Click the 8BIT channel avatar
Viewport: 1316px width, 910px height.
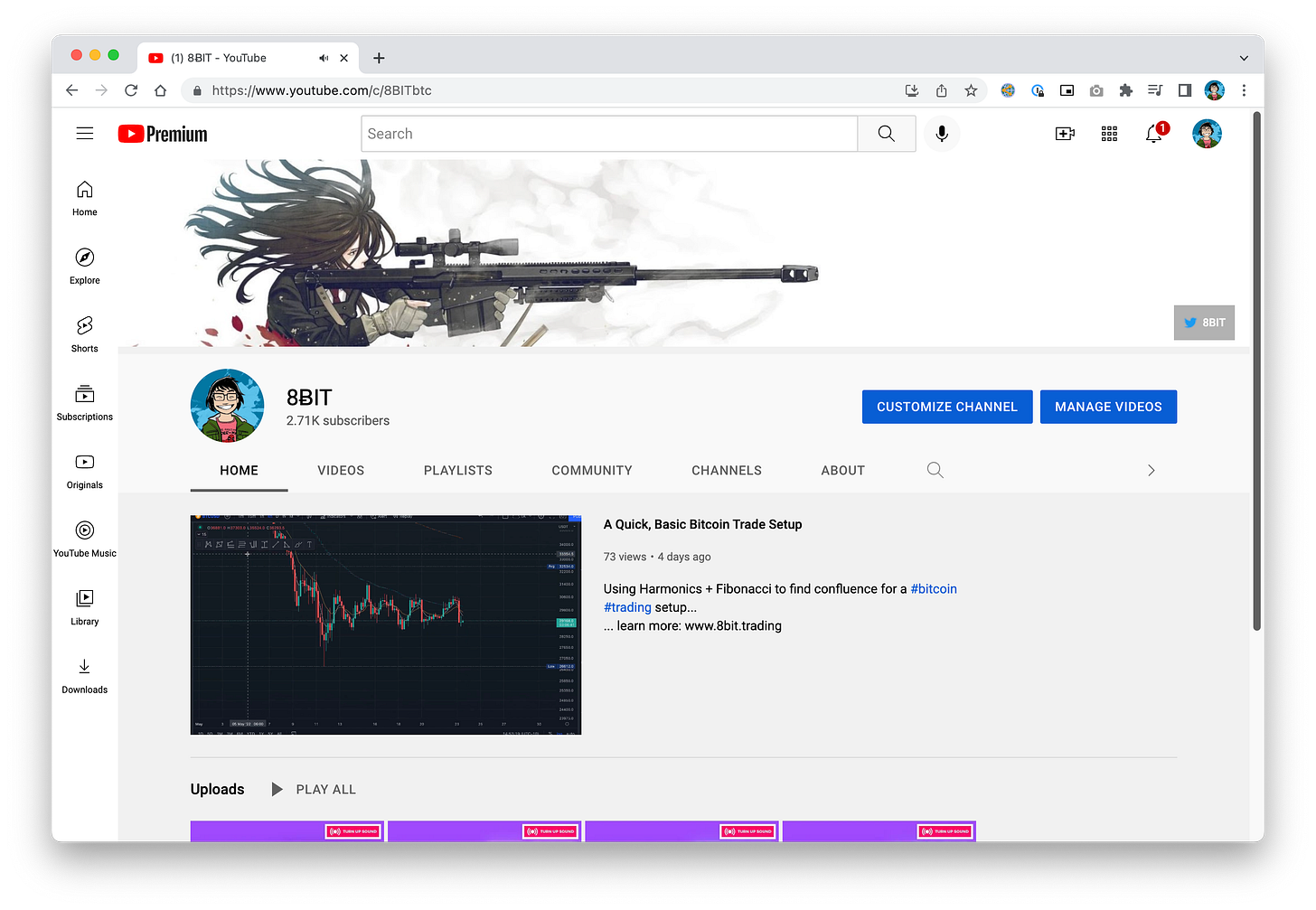pos(227,406)
